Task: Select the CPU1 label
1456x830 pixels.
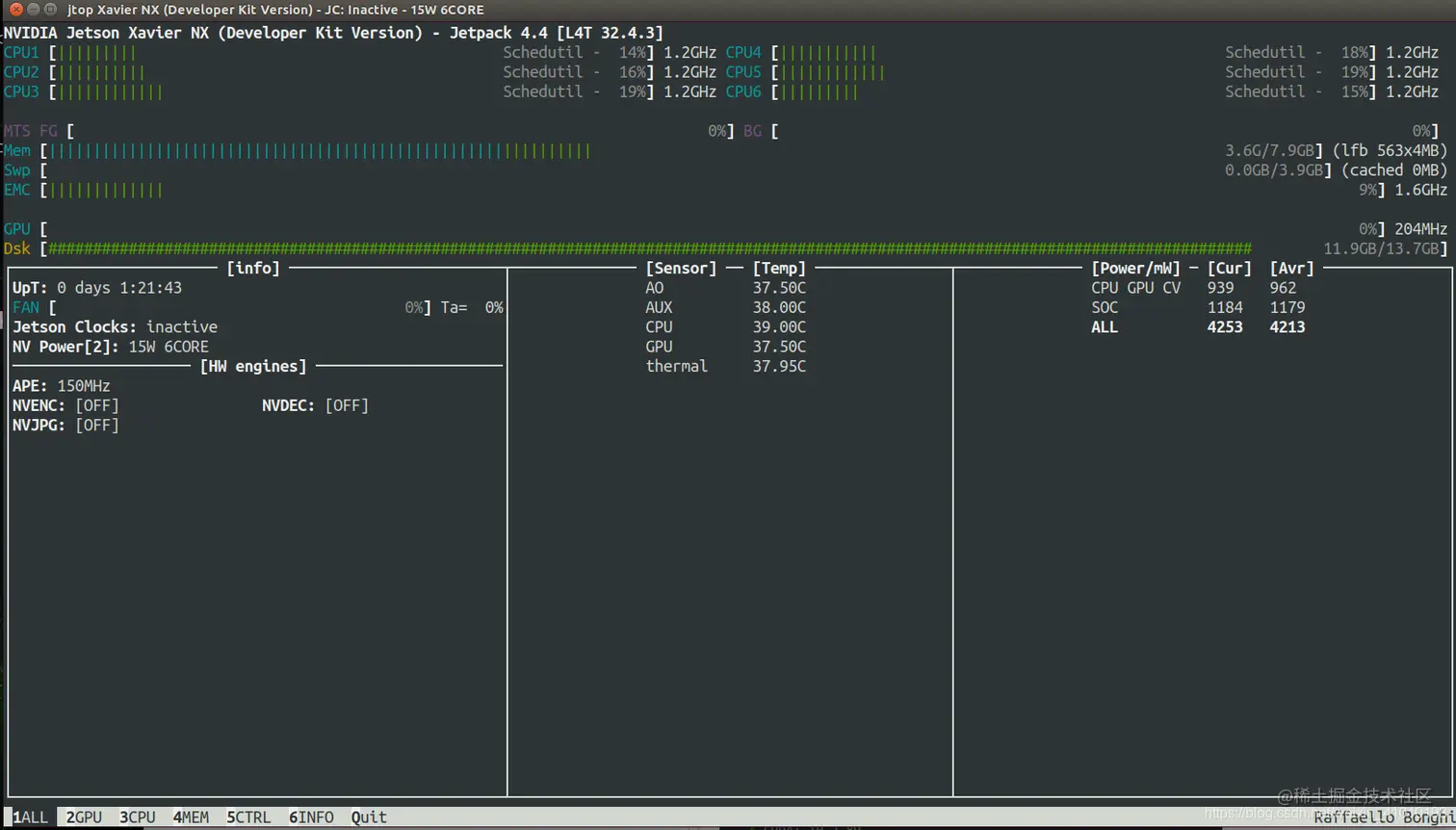Action: [21, 53]
